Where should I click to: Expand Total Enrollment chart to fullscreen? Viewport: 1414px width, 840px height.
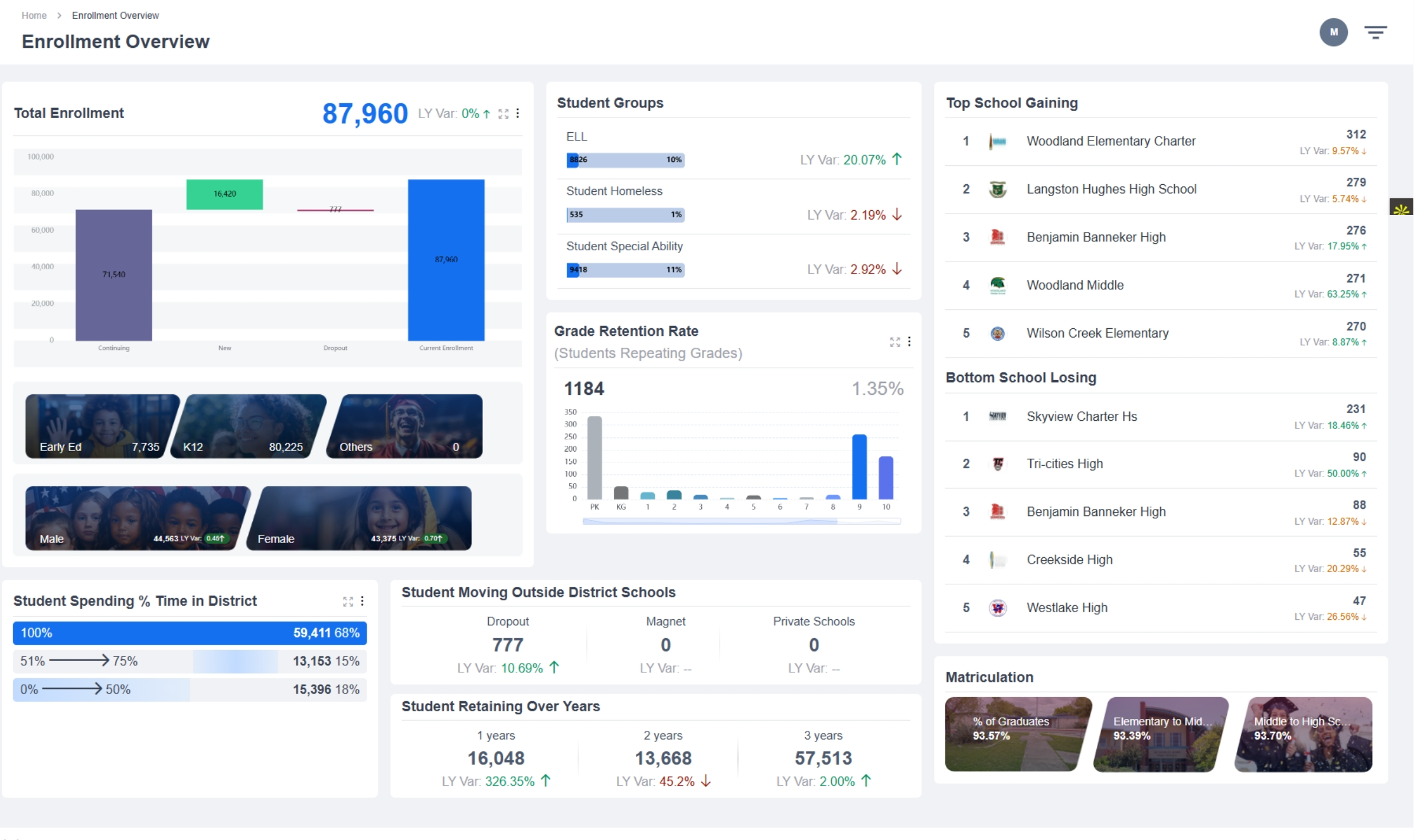(503, 113)
